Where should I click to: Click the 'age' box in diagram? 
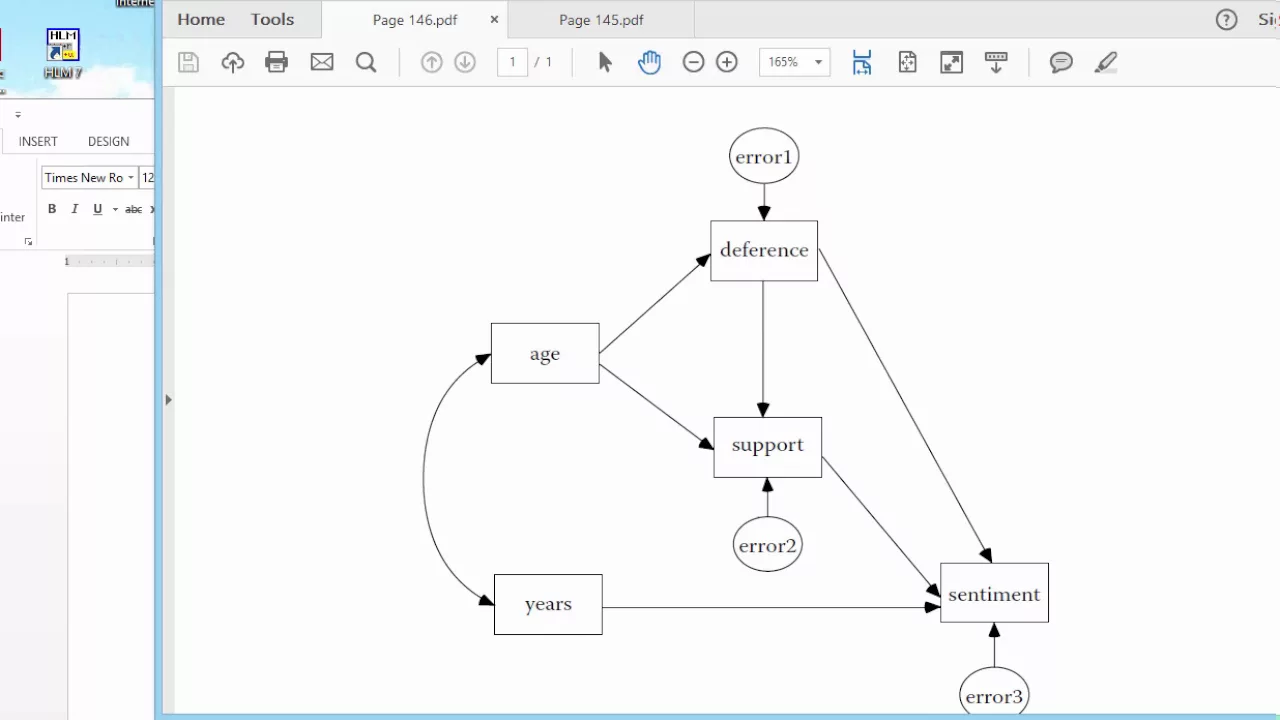(x=545, y=353)
